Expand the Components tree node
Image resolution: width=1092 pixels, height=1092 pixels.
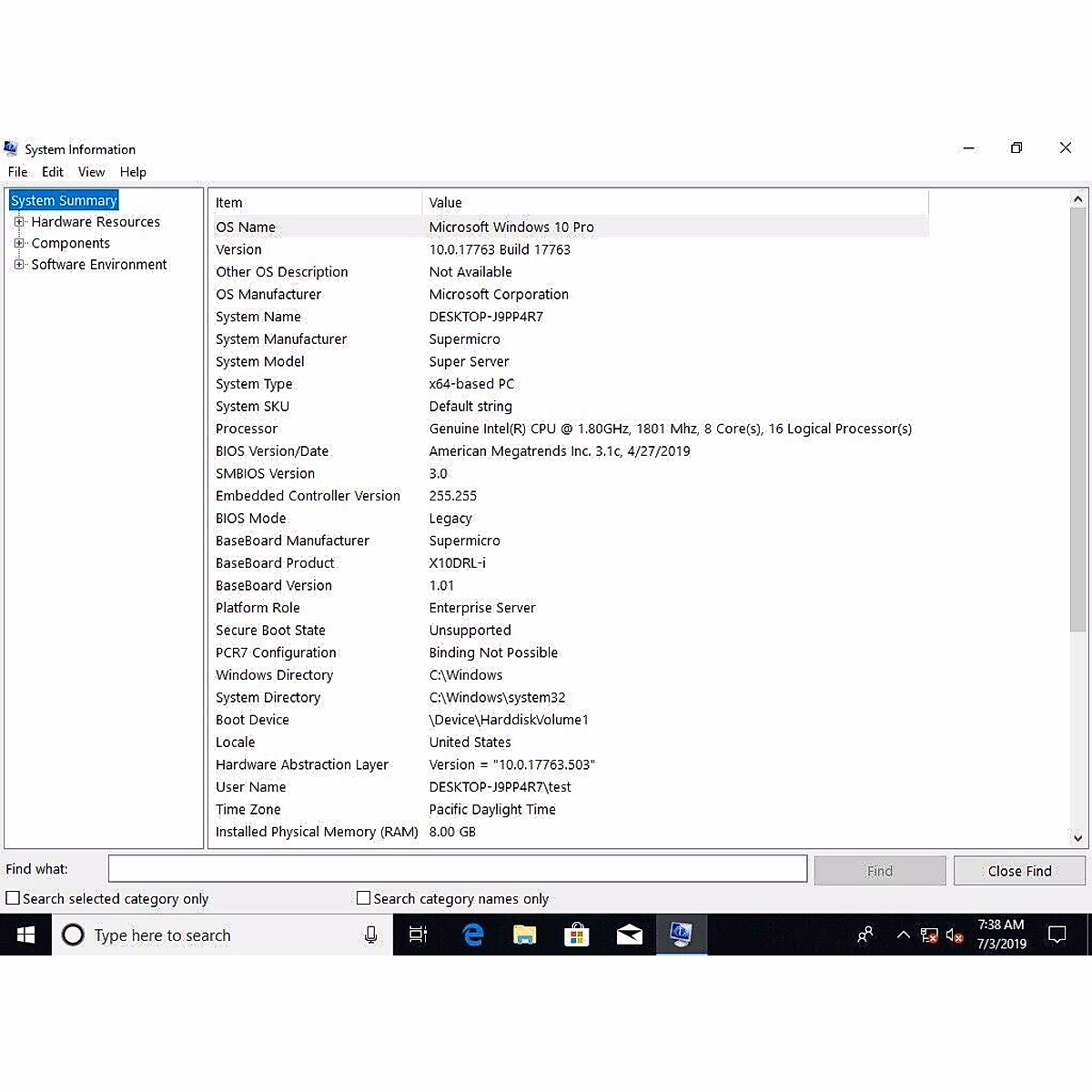(19, 243)
